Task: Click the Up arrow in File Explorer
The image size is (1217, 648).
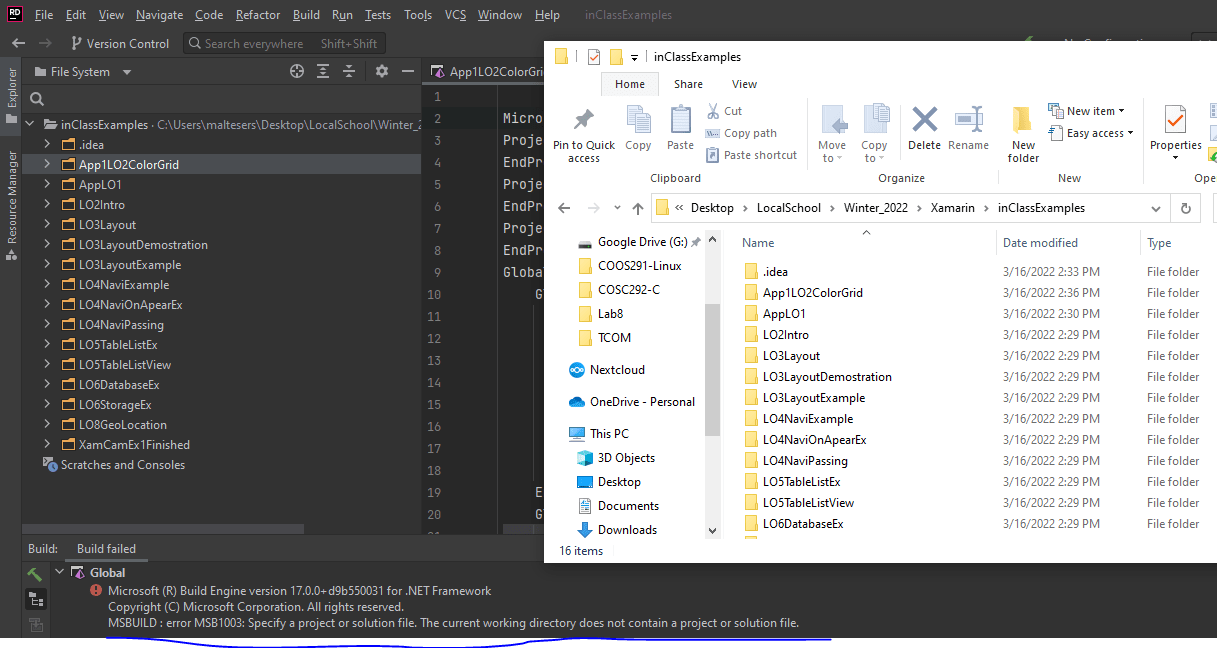Action: pyautogui.click(x=637, y=209)
